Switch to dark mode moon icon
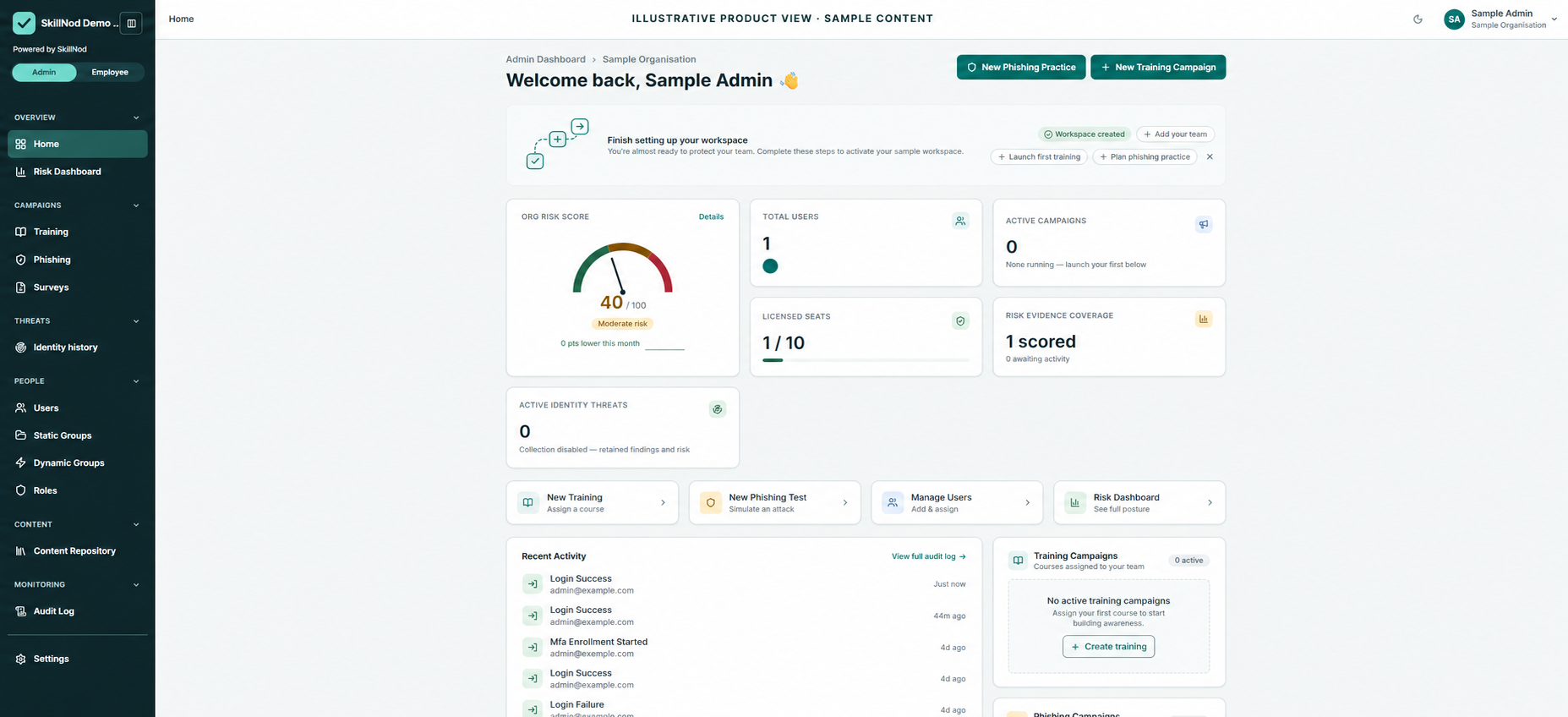The width and height of the screenshot is (1568, 717). tap(1418, 19)
